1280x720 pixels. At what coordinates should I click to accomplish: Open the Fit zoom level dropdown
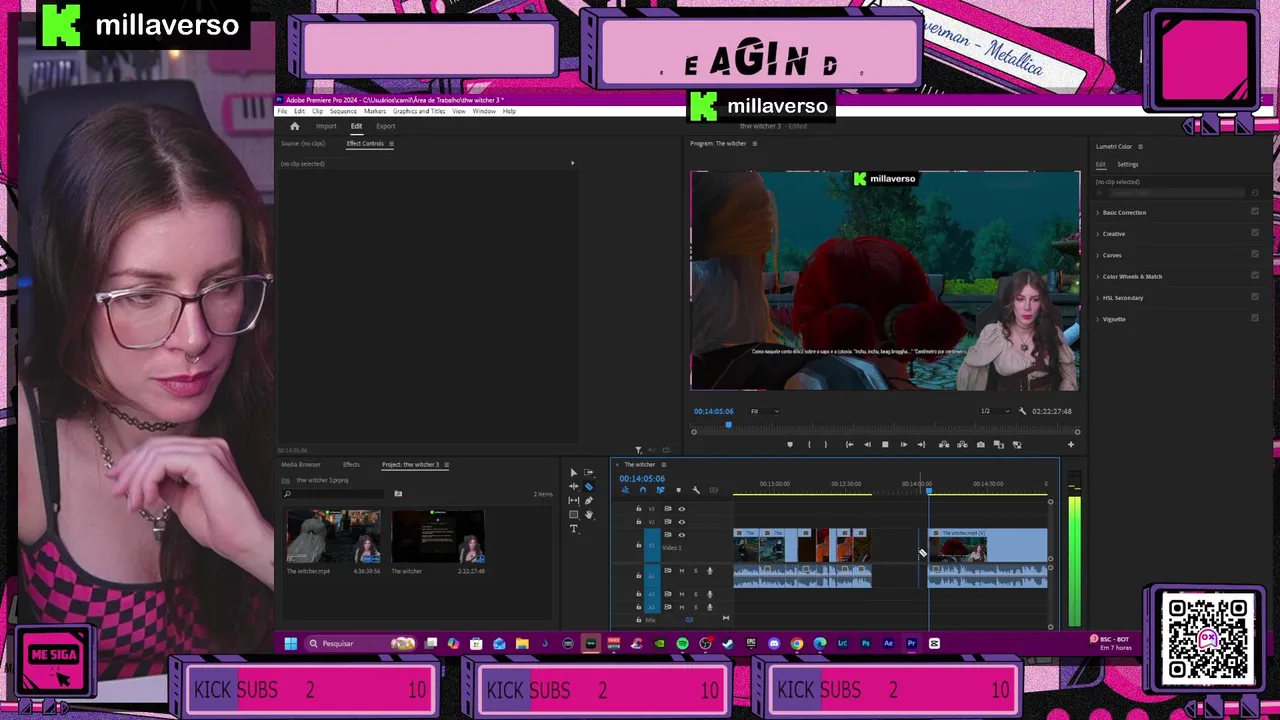pyautogui.click(x=765, y=411)
